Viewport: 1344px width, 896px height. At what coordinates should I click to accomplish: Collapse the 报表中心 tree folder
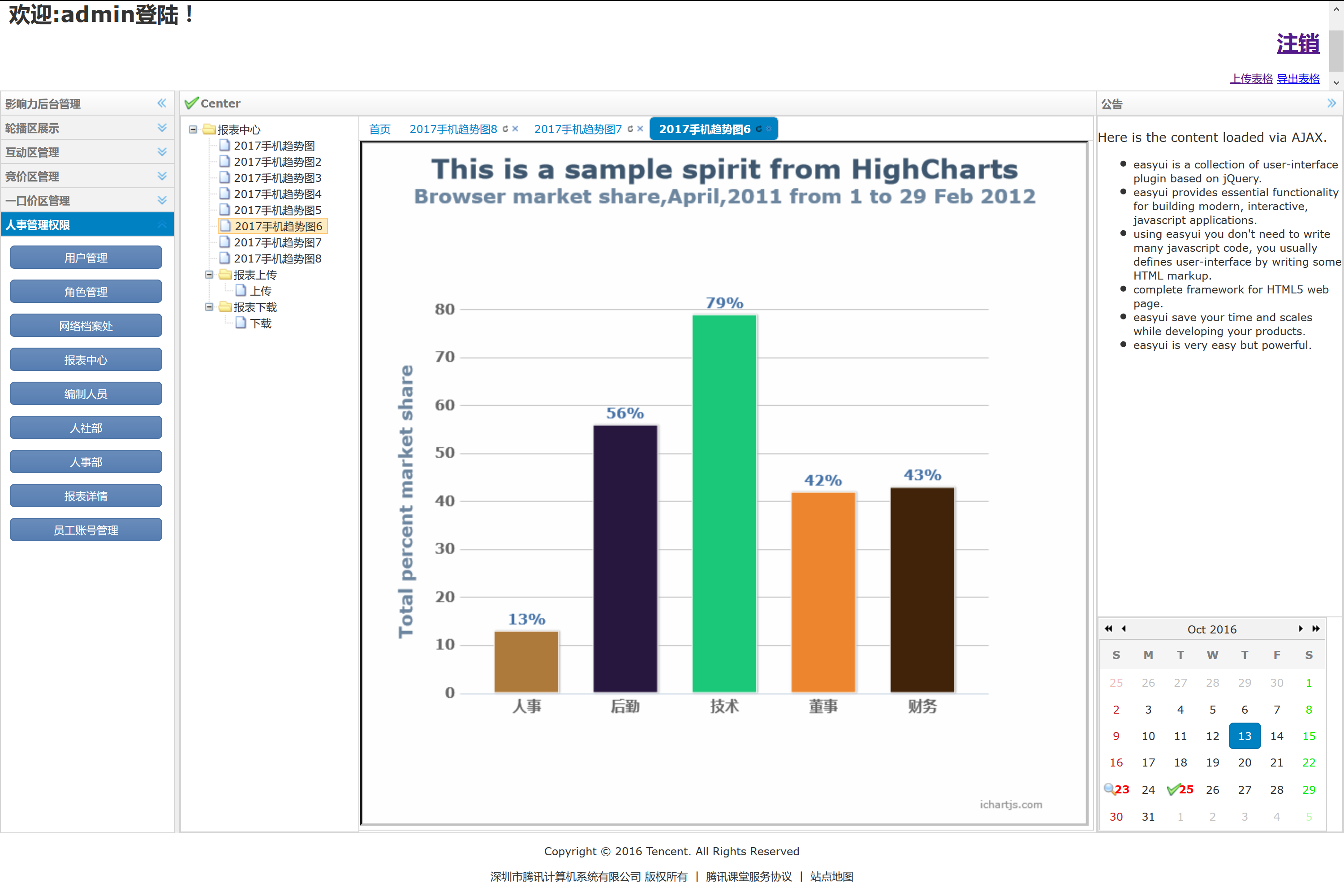[193, 130]
